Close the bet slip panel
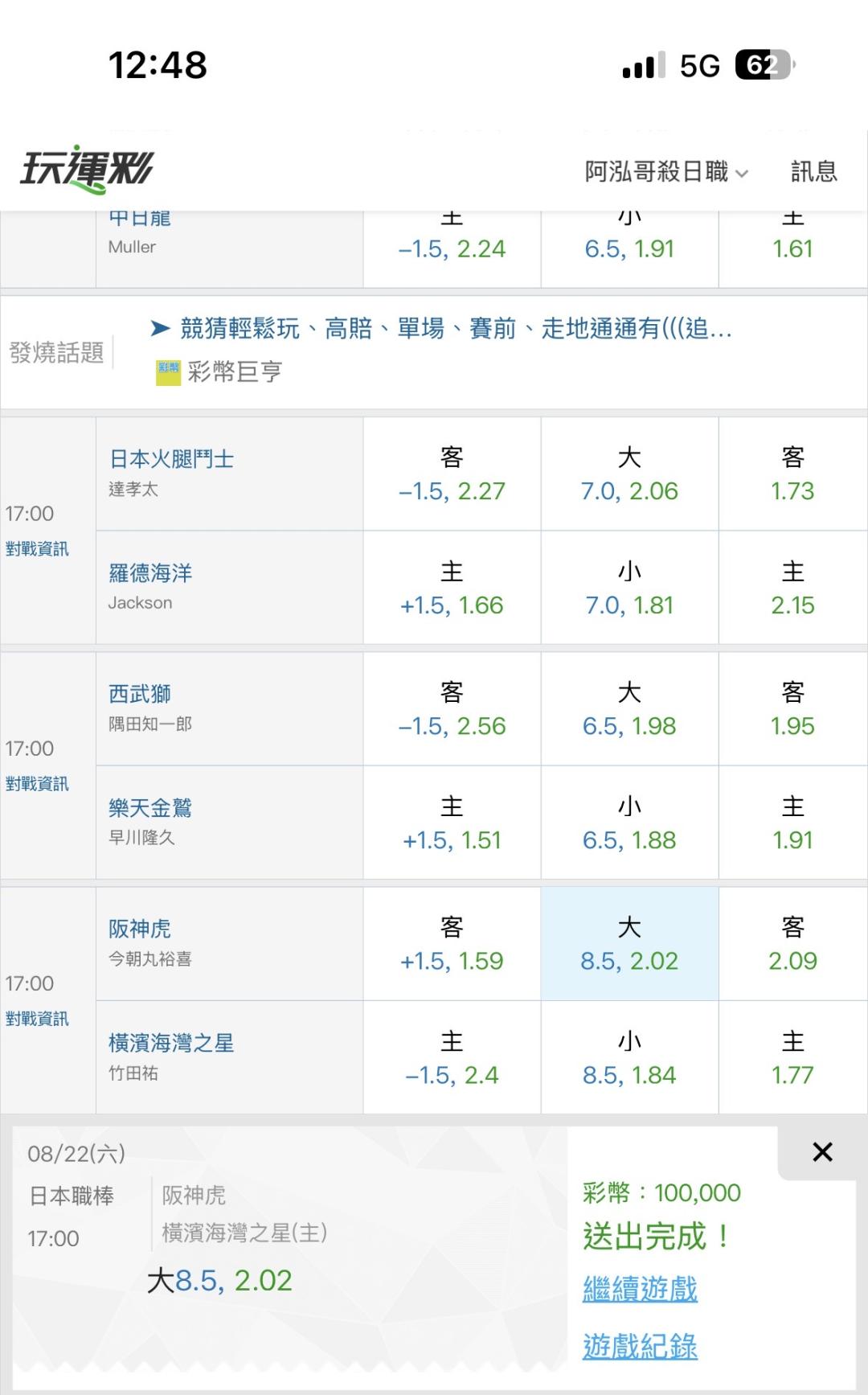Screen dimensions: 868x1395 pyautogui.click(x=822, y=1152)
